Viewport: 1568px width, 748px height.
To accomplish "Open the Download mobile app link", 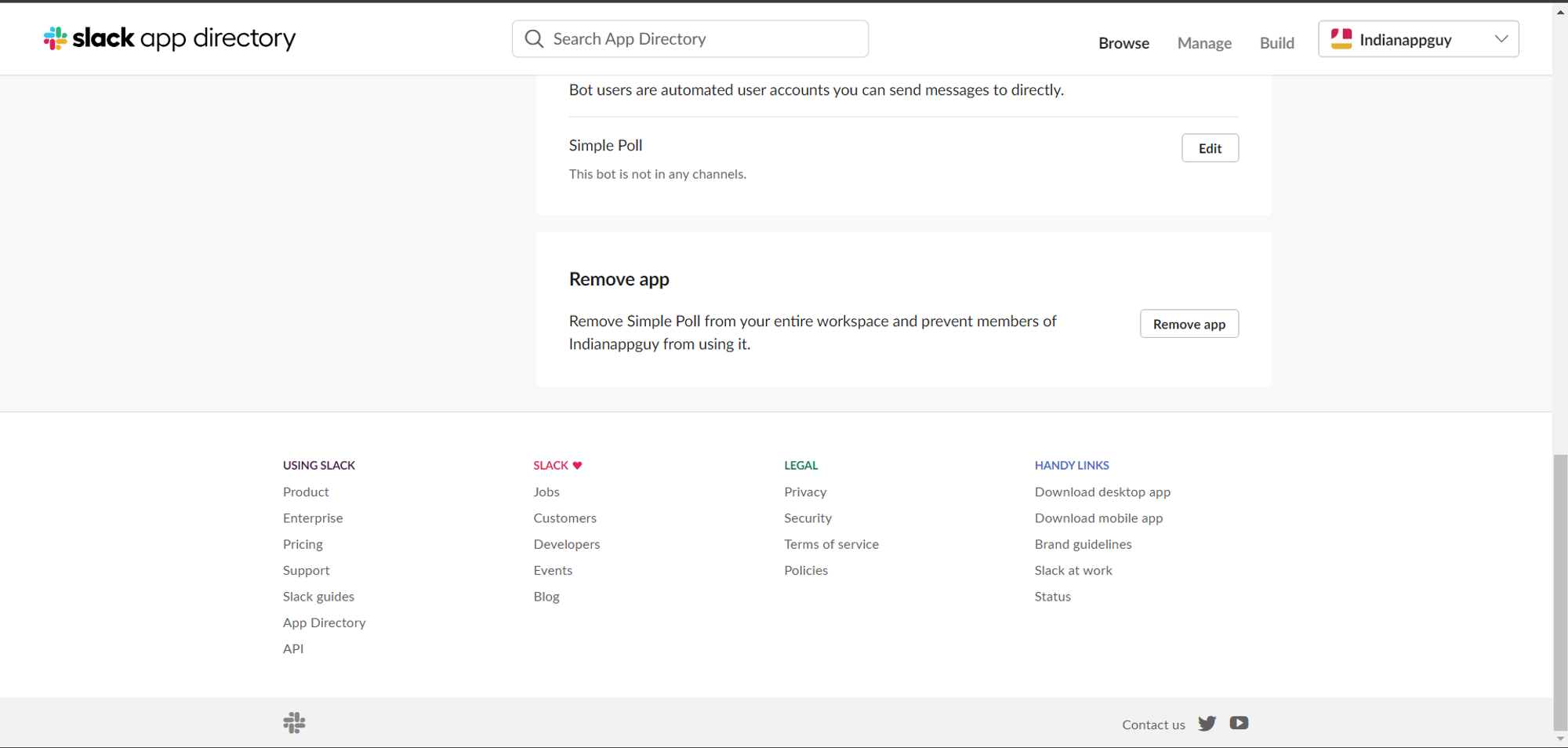I will click(1098, 518).
